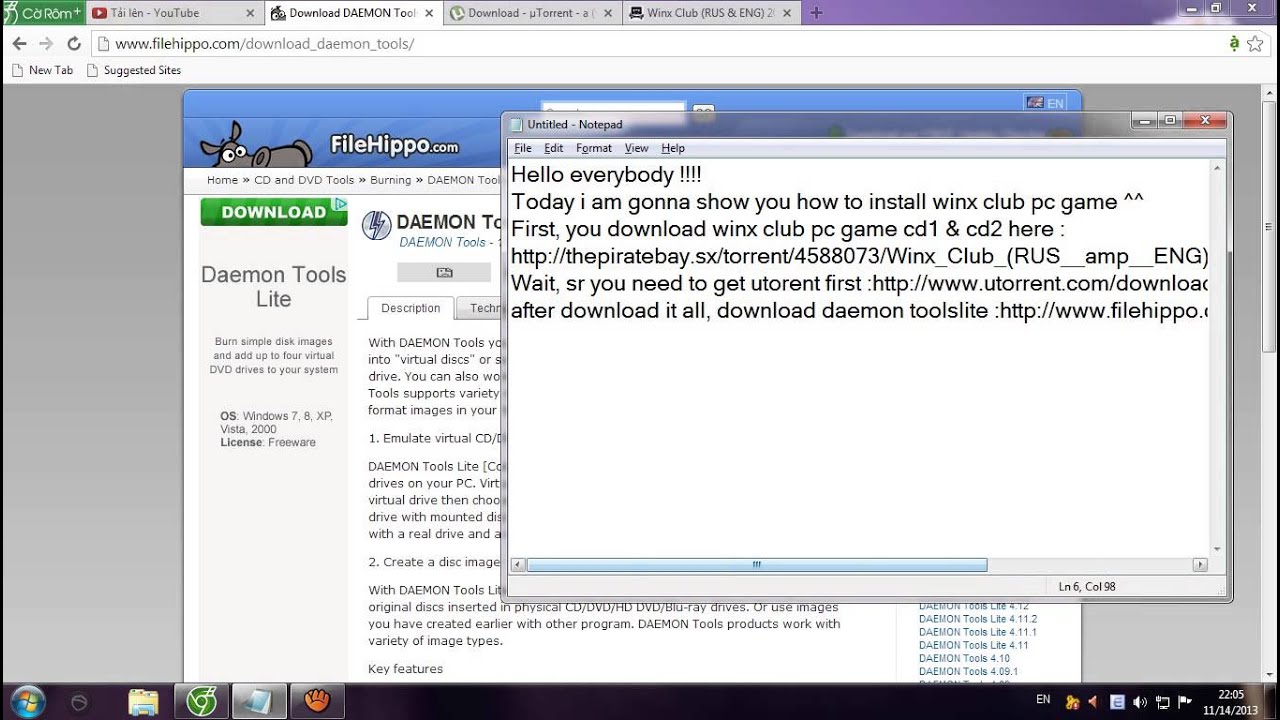The image size is (1280, 720).
Task: Click the network tray icon
Action: tap(1162, 702)
